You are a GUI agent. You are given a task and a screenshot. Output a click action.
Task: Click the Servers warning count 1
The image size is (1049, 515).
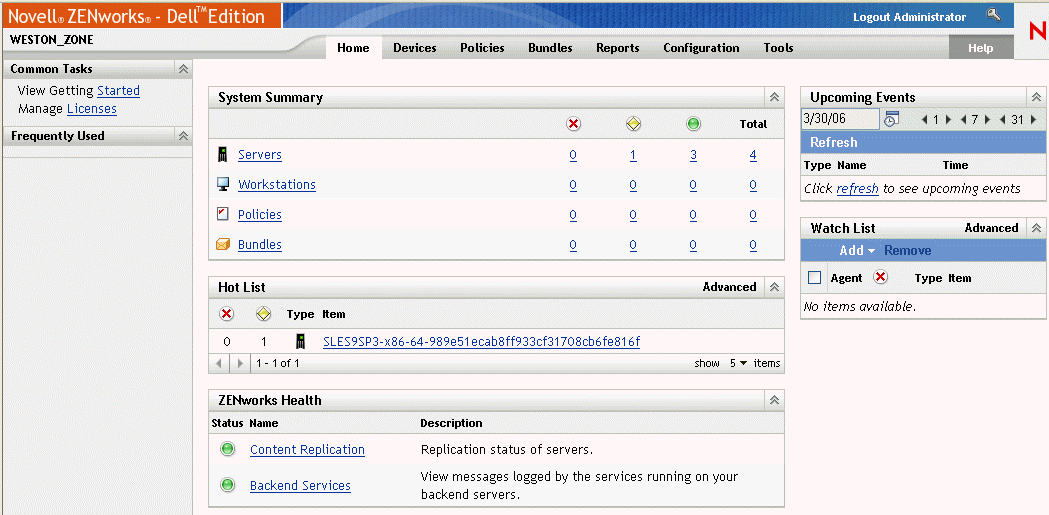point(633,155)
